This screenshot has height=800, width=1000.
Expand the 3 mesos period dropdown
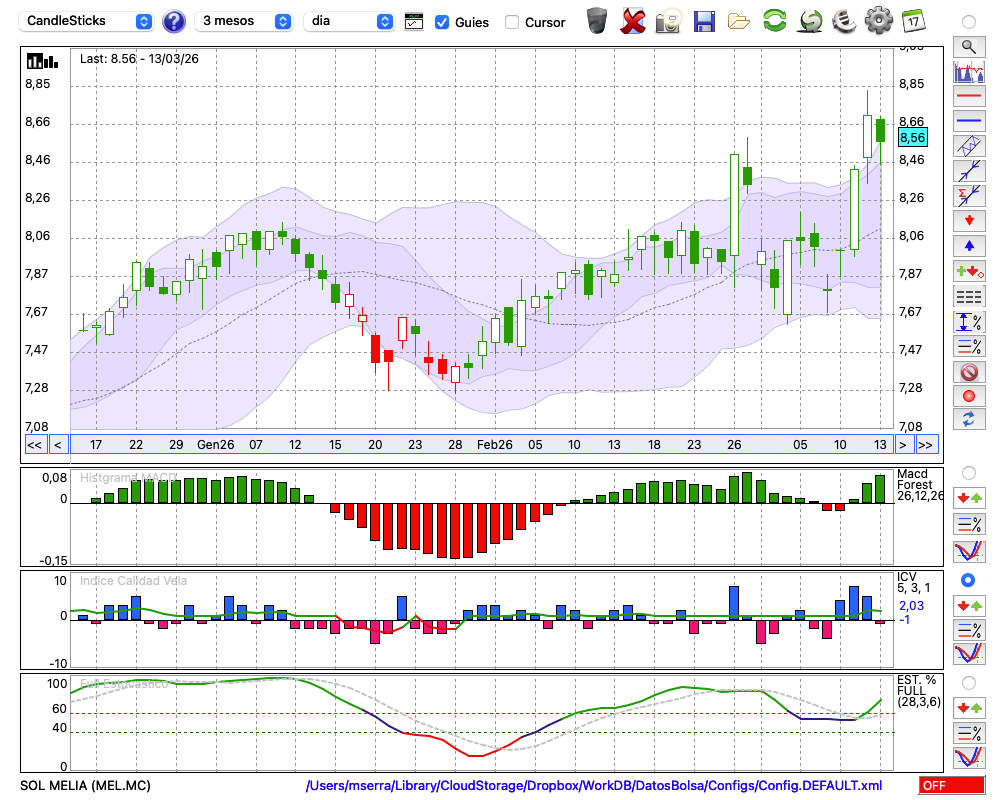pyautogui.click(x=244, y=21)
